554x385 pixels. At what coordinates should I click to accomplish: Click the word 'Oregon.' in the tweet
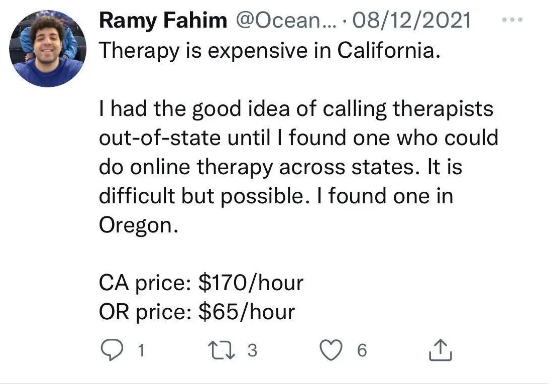click(138, 225)
